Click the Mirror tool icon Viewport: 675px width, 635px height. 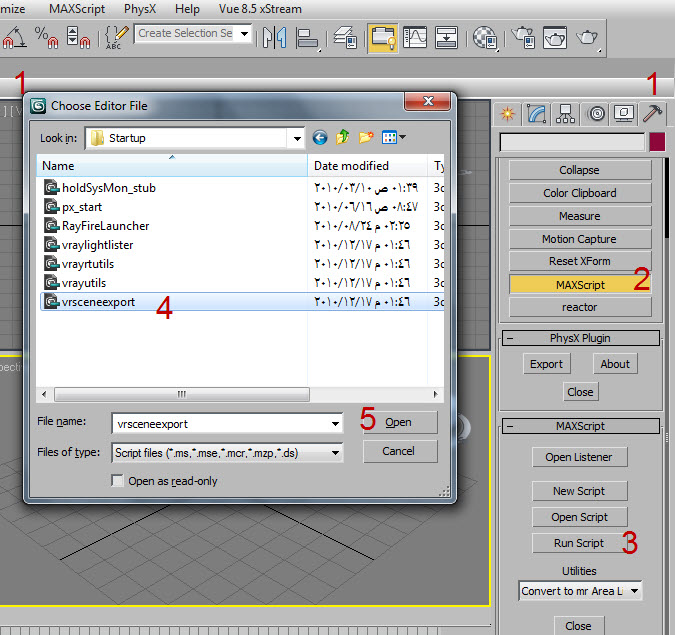click(275, 37)
